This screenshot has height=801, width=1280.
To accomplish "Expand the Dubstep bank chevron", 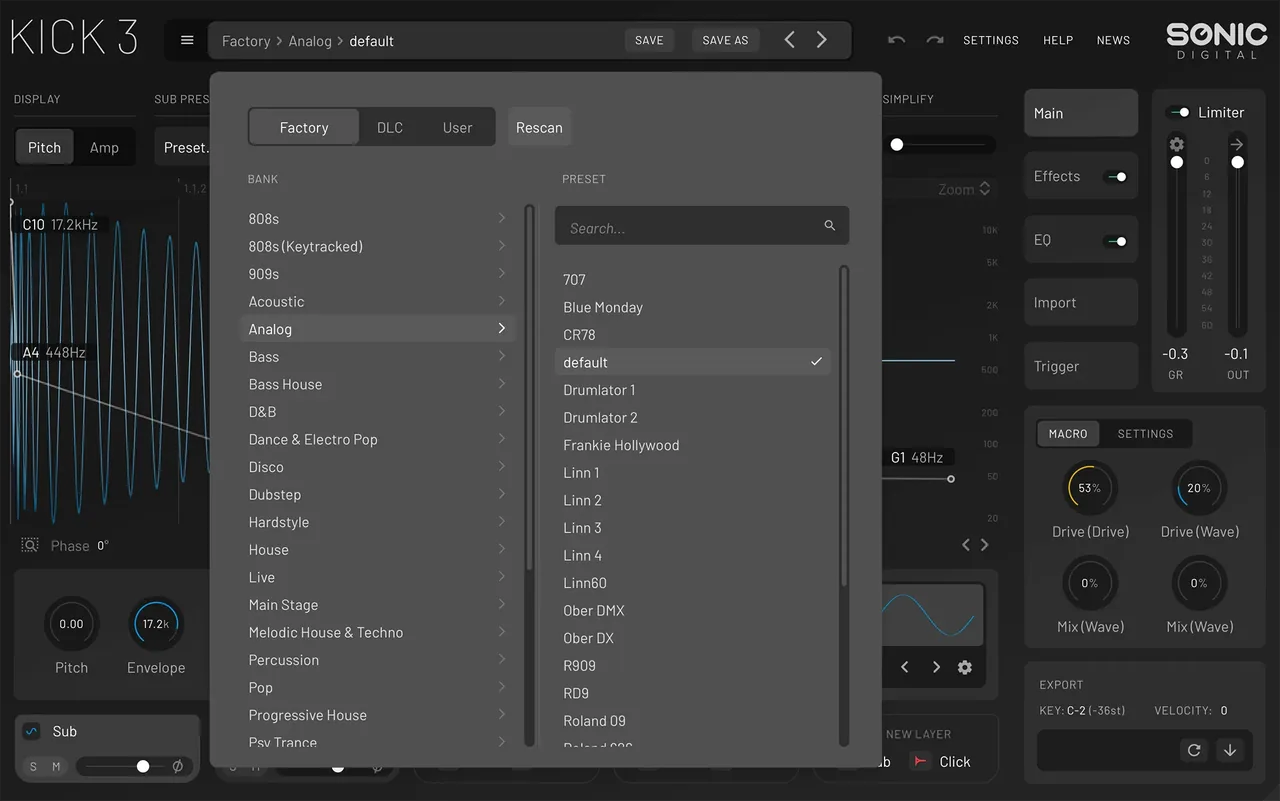I will tap(502, 494).
